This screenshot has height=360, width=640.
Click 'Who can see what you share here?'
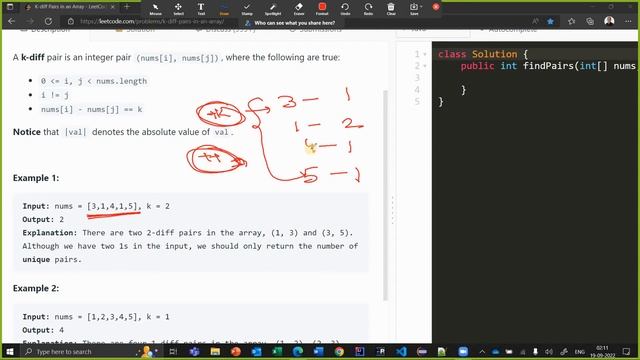tap(294, 23)
